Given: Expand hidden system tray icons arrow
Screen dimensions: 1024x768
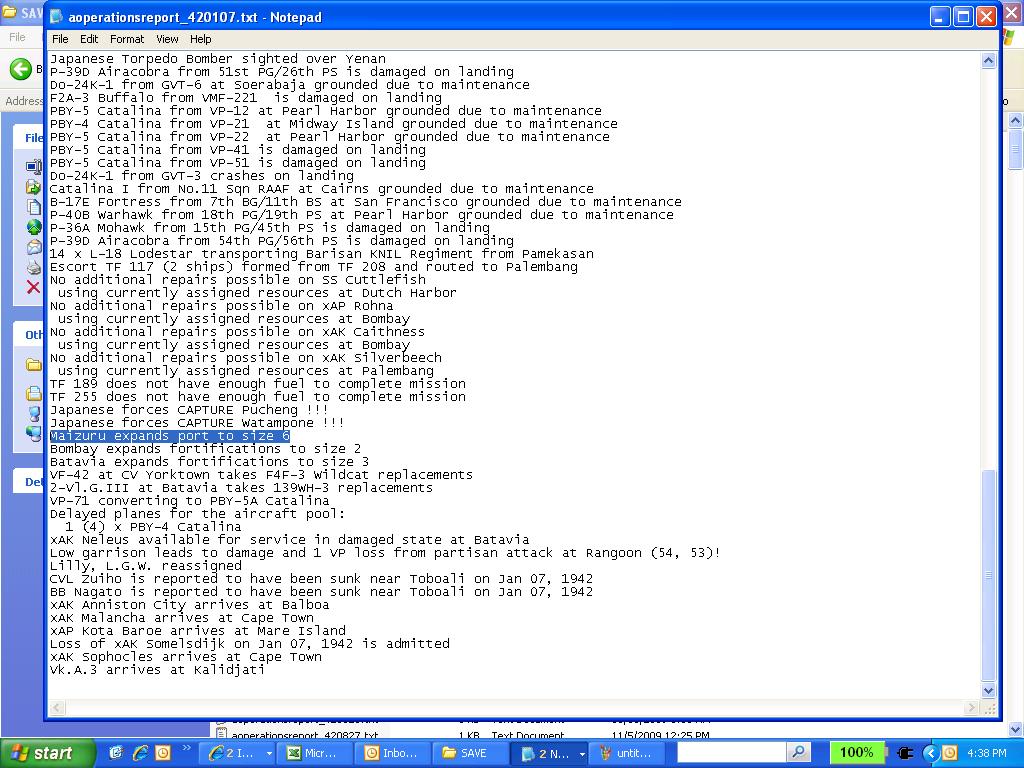Looking at the screenshot, I should coord(932,753).
